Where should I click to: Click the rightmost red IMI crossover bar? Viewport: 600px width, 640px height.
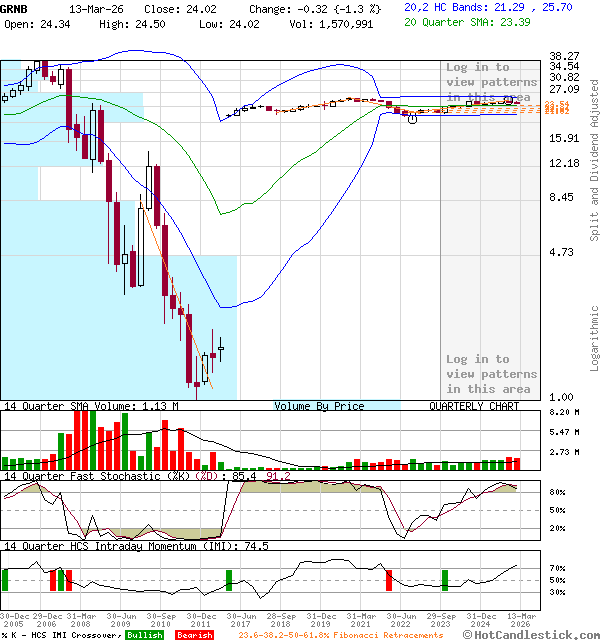coord(389,580)
